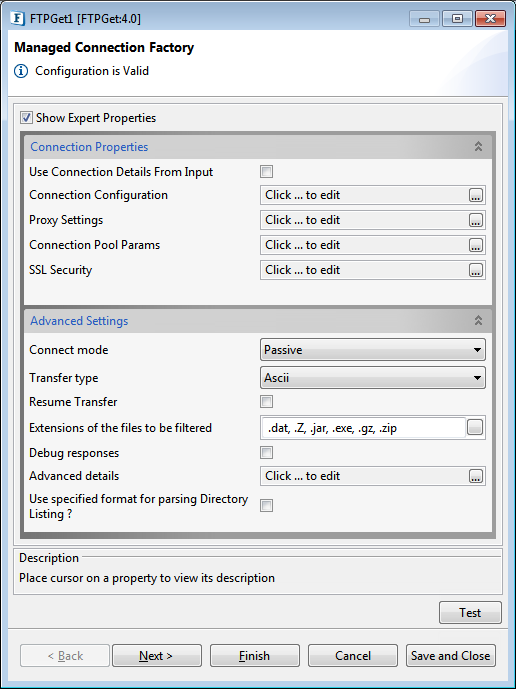This screenshot has height=689, width=516.
Task: Uncheck Show Expert Properties checkbox
Action: (x=26, y=118)
